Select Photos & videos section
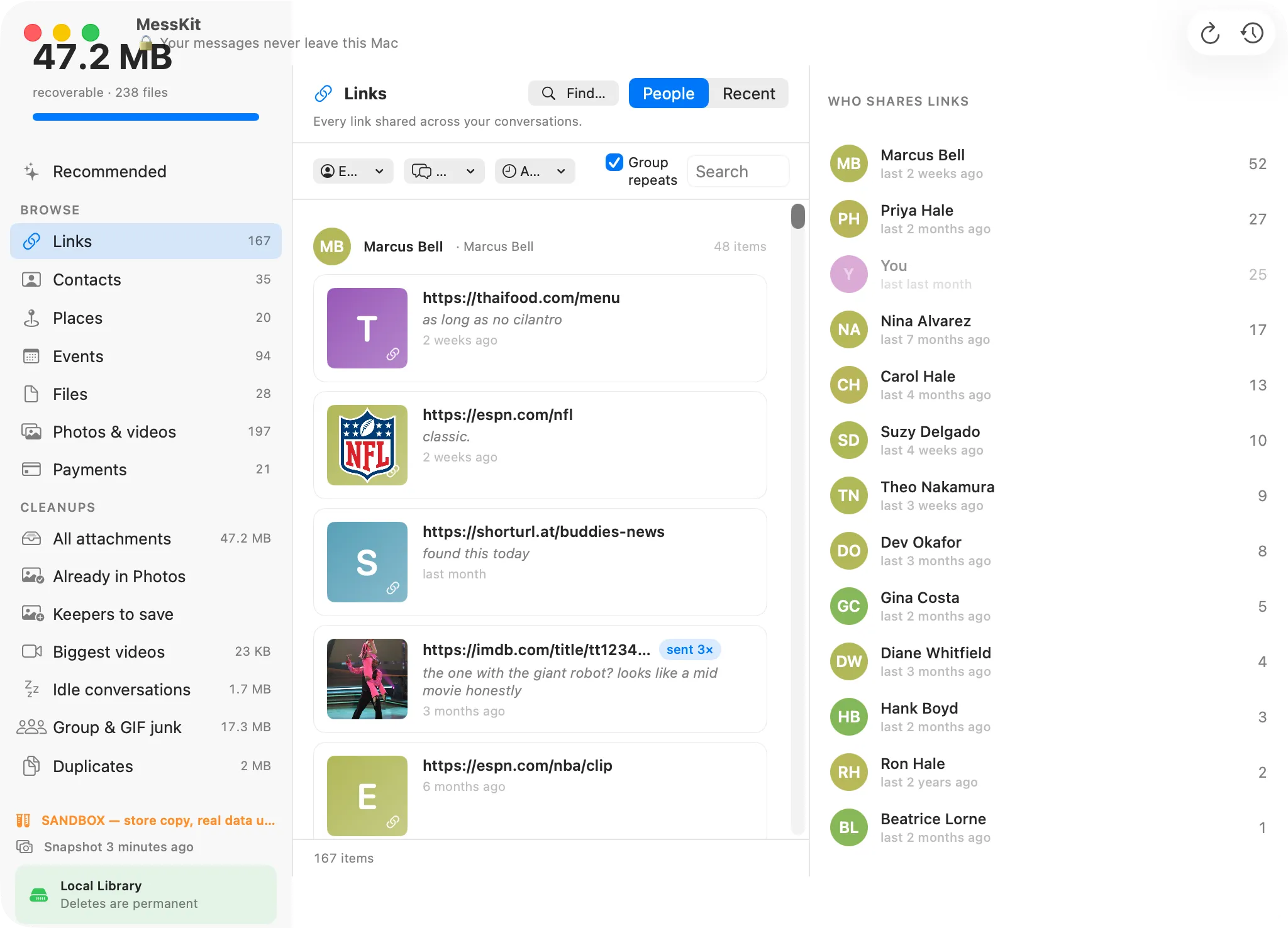Viewport: 1288px width, 928px height. pyautogui.click(x=146, y=432)
